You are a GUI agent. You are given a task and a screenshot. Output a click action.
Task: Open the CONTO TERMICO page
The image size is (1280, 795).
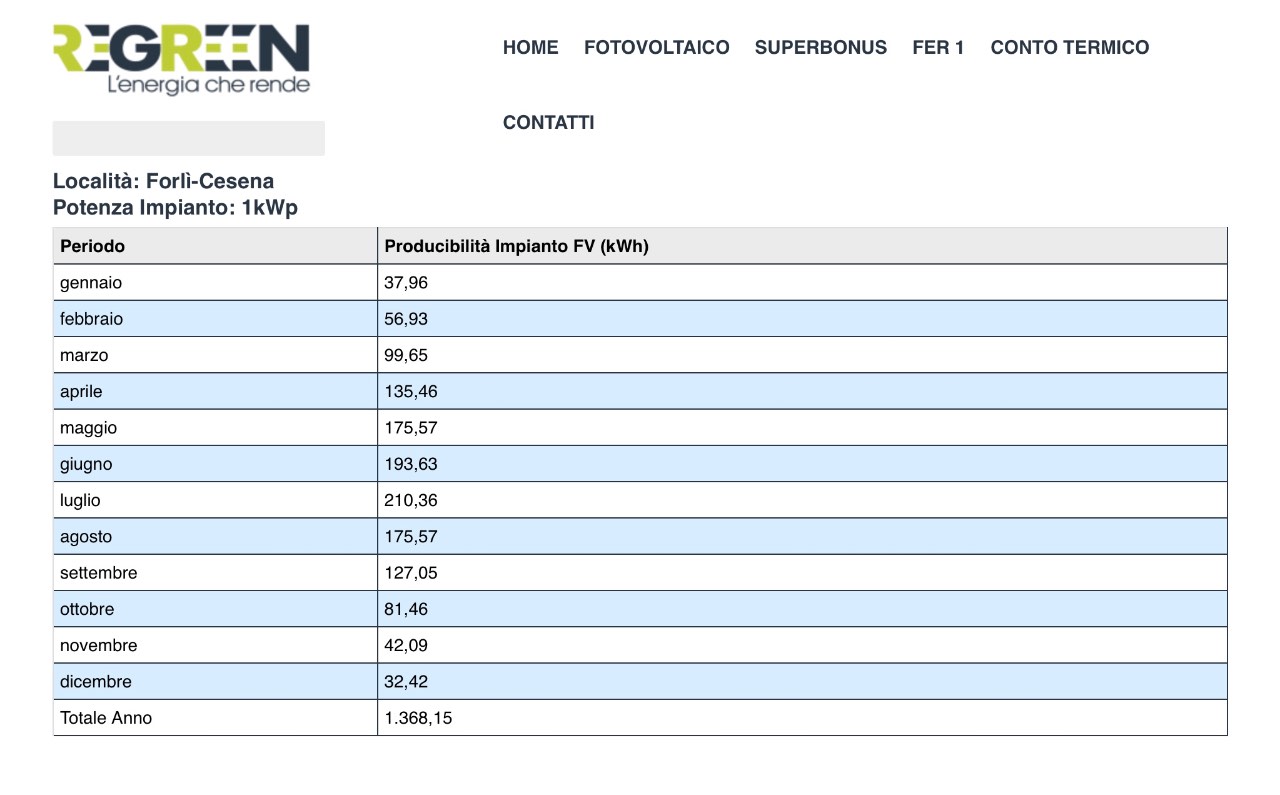[x=1070, y=47]
